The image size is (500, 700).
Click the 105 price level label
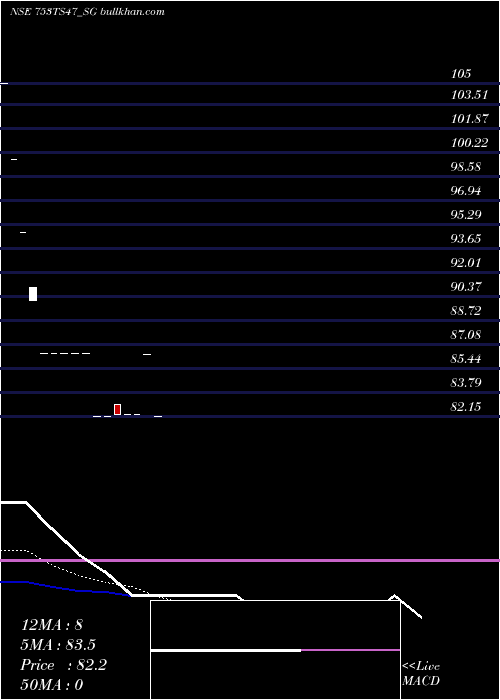461,74
